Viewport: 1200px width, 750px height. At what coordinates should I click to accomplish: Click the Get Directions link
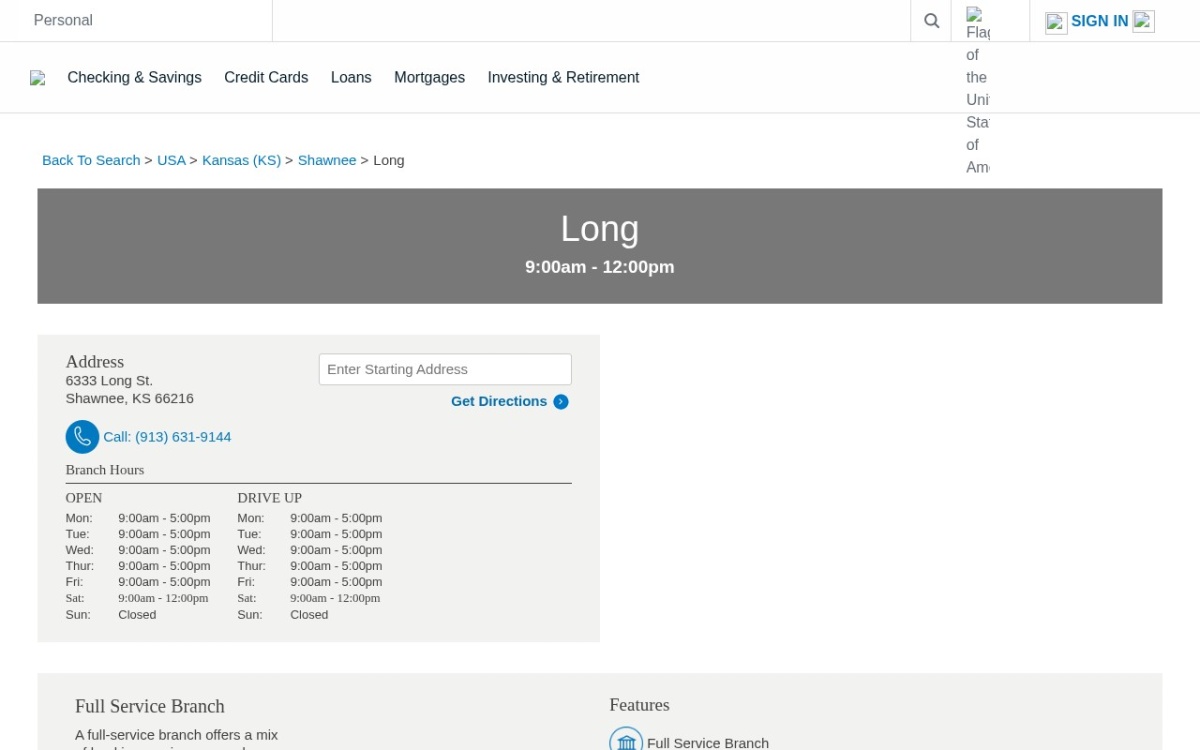[499, 401]
